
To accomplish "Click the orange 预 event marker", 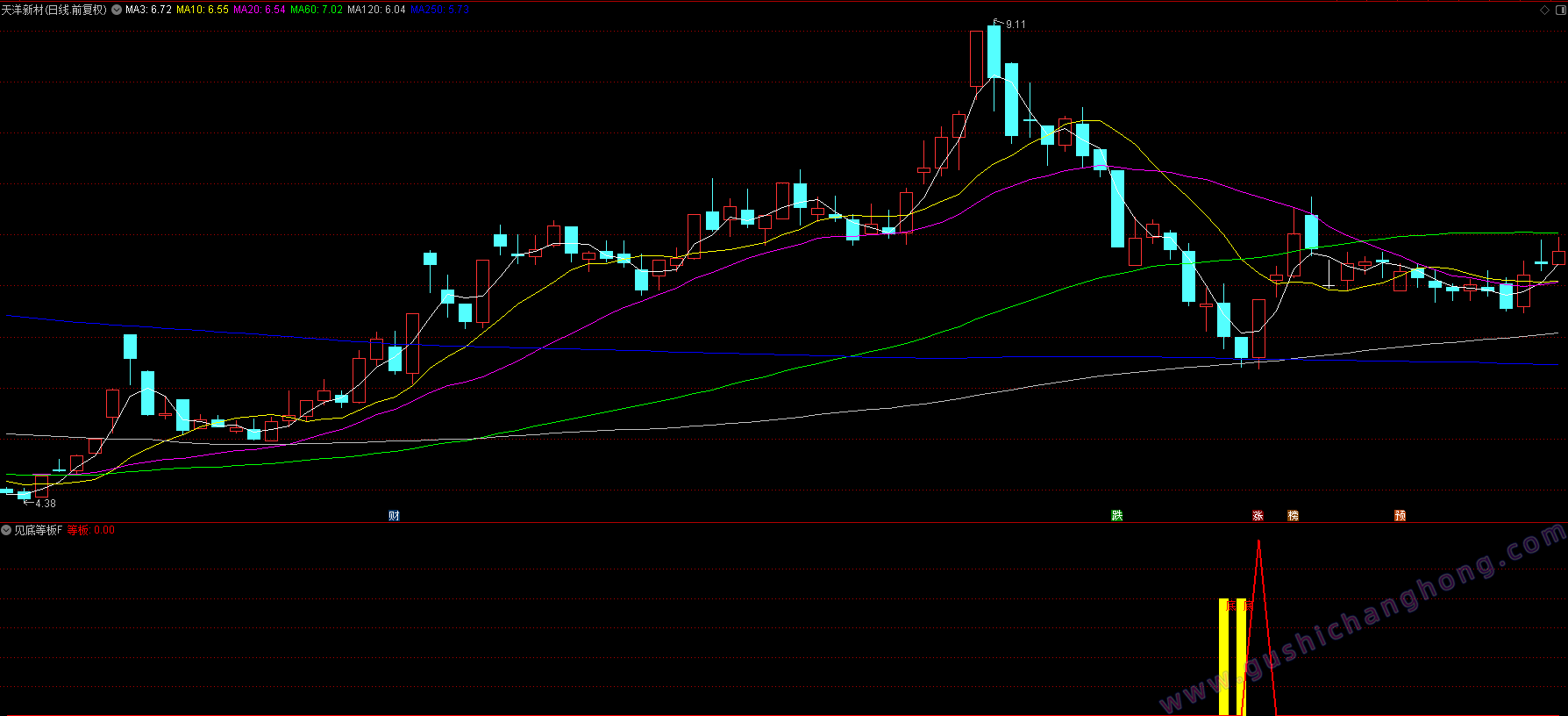I will tap(1400, 516).
